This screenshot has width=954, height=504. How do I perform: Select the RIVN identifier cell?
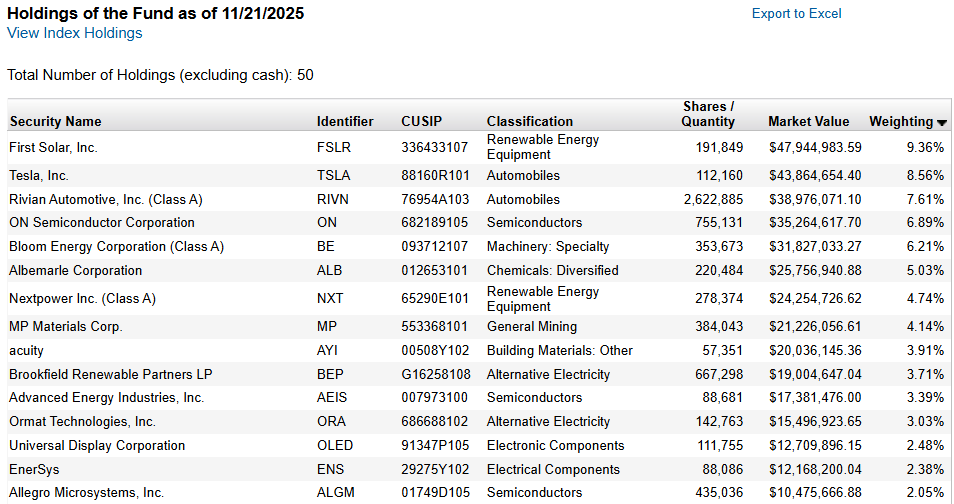pyautogui.click(x=332, y=199)
